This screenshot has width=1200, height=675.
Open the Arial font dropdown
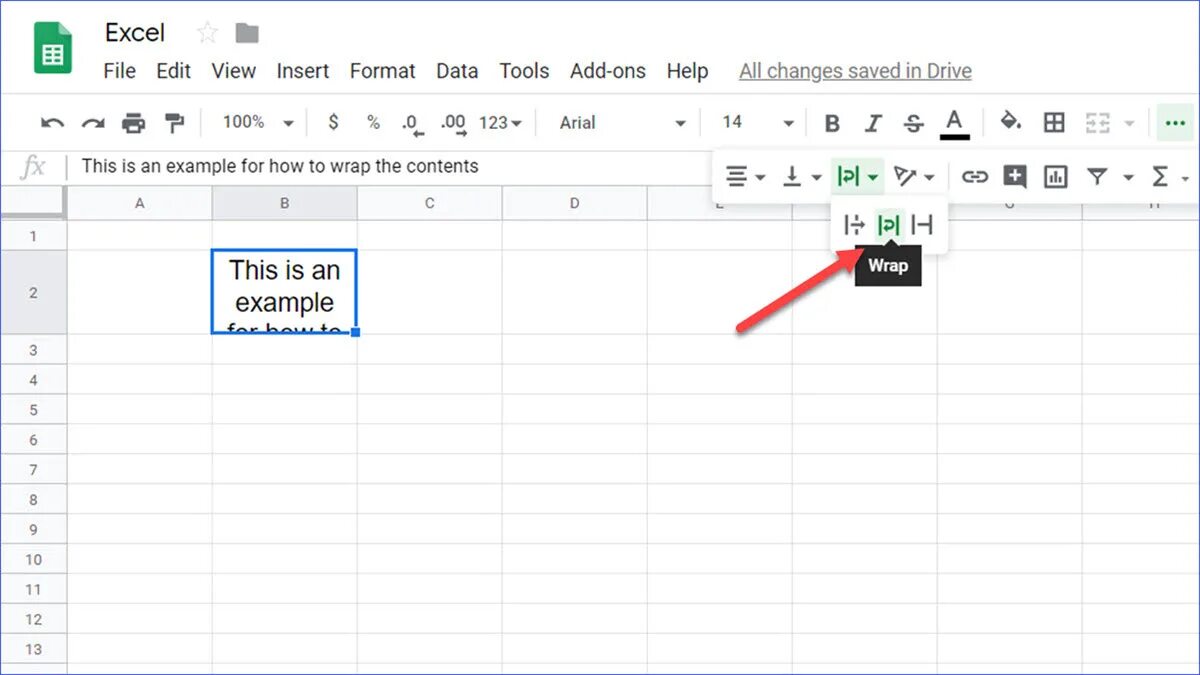pyautogui.click(x=623, y=123)
